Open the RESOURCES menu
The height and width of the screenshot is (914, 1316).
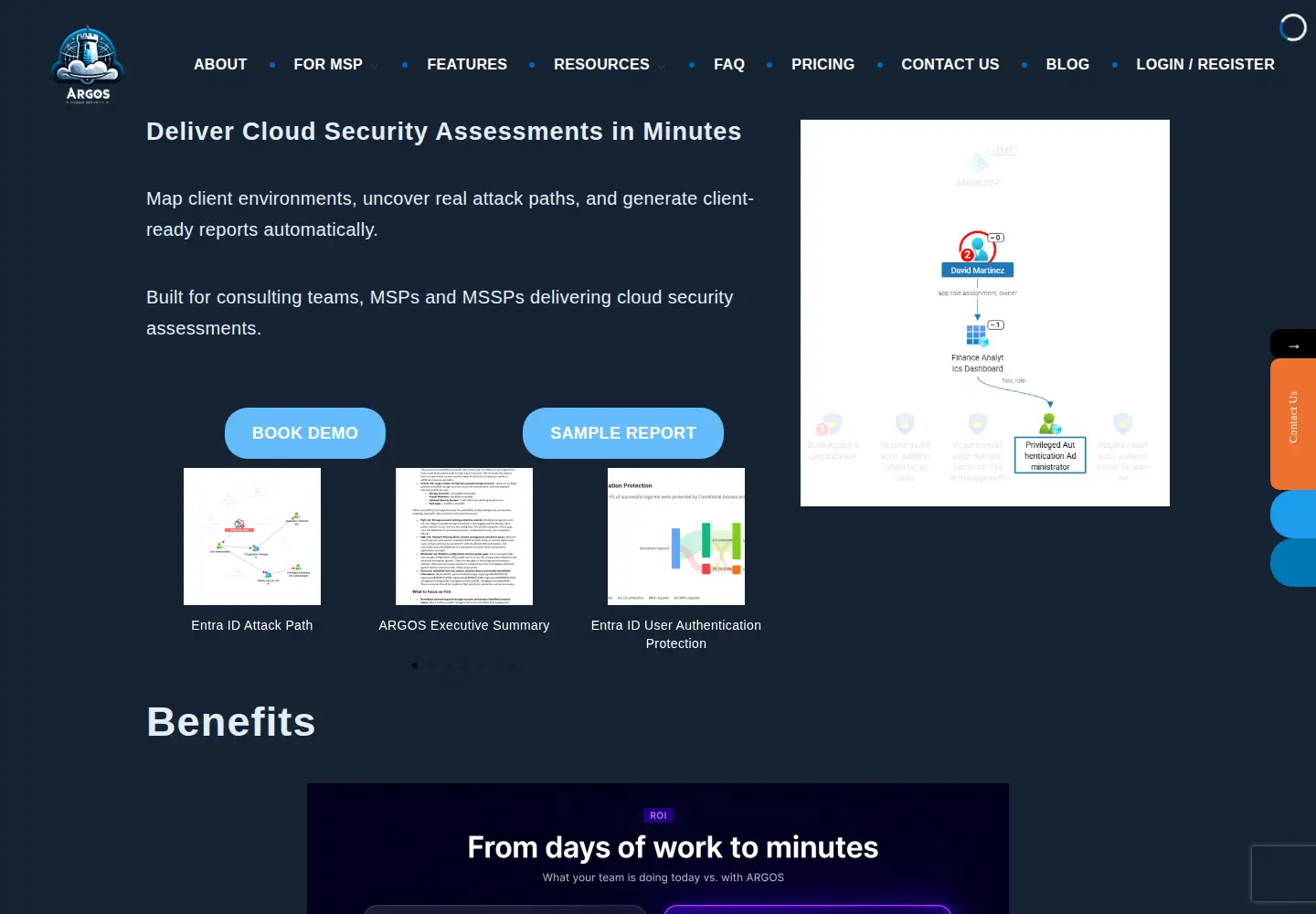(601, 64)
